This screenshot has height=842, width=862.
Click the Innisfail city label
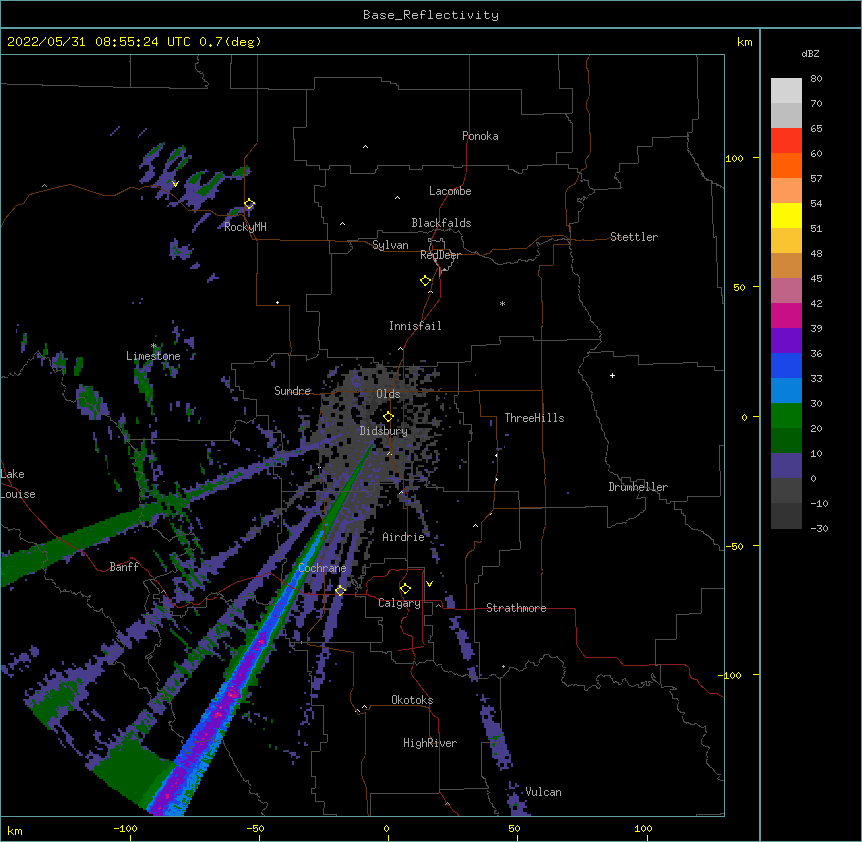415,326
